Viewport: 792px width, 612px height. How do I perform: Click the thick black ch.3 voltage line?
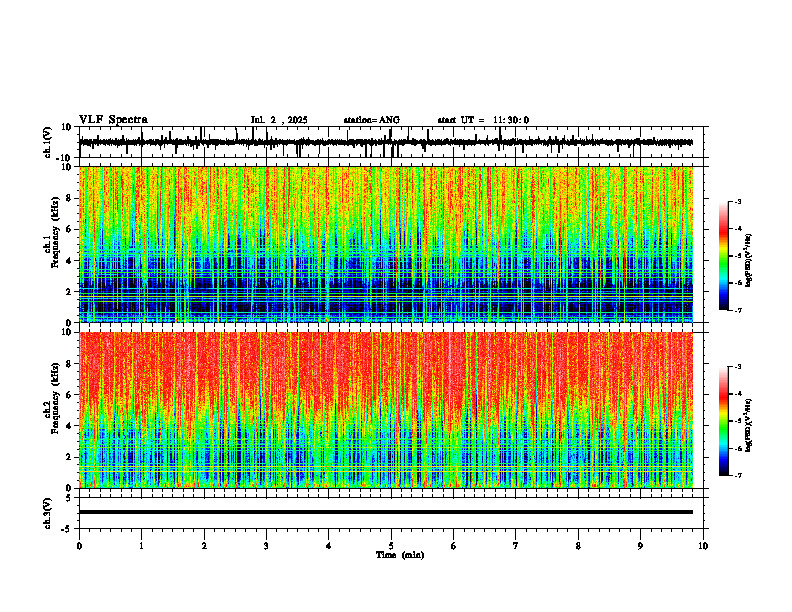[x=386, y=512]
